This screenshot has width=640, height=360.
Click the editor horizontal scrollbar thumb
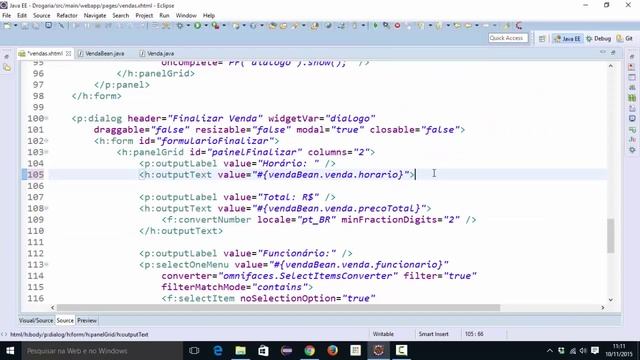(x=278, y=307)
